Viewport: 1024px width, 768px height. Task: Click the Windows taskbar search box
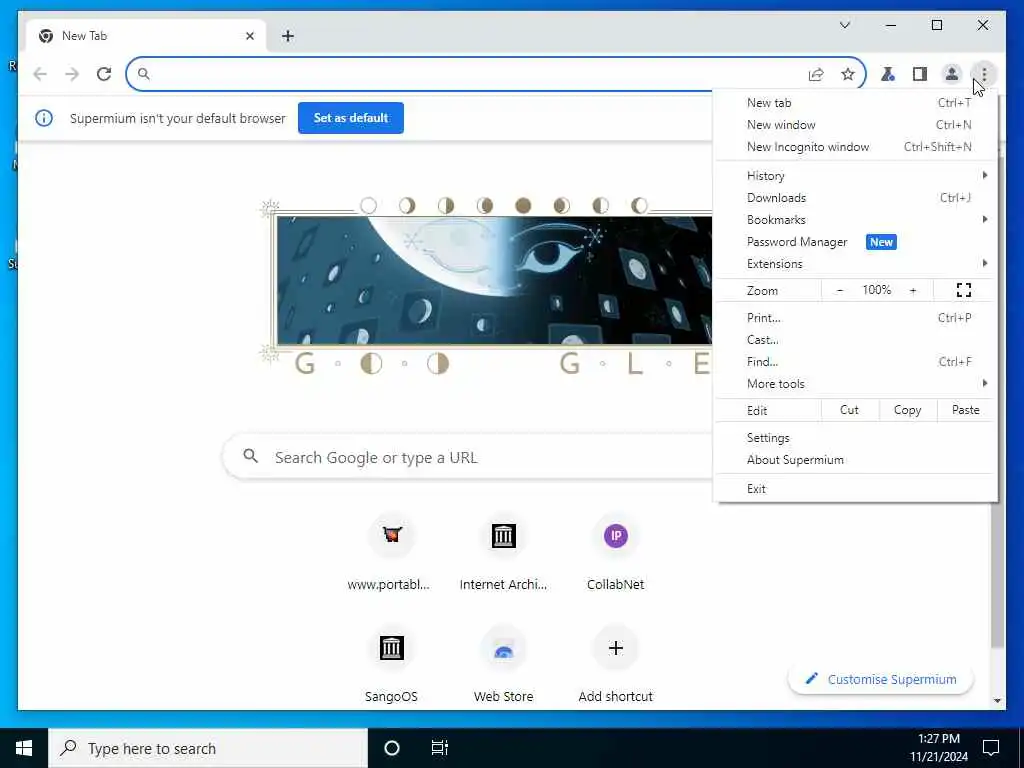click(208, 748)
